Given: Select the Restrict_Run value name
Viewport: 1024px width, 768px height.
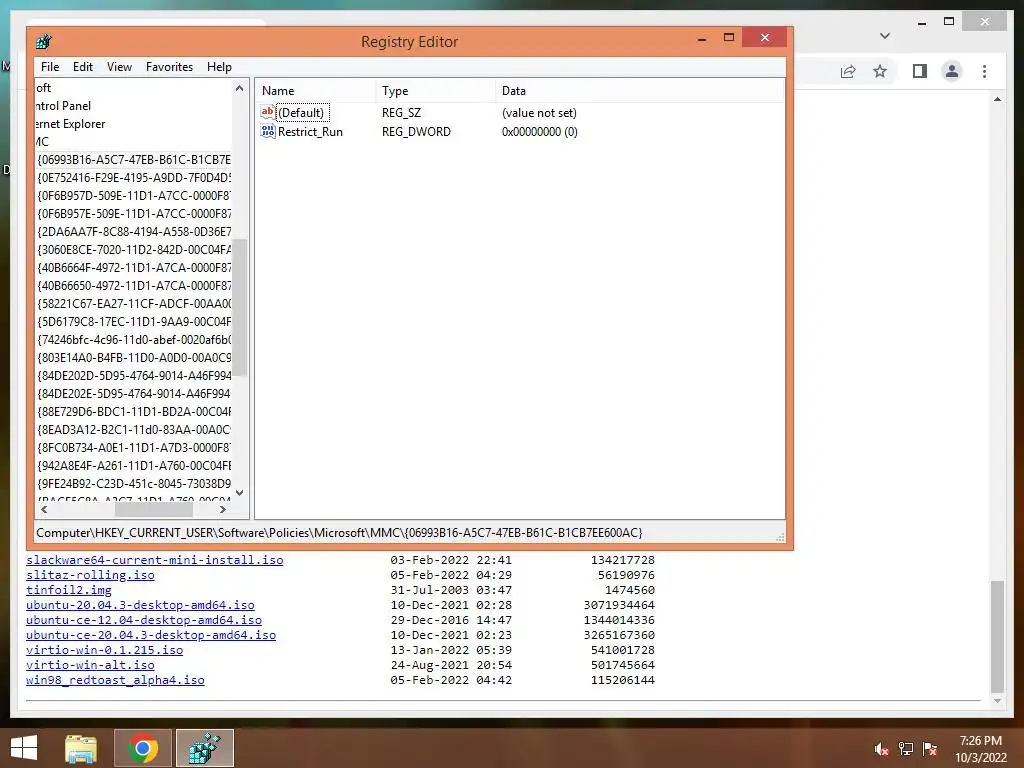Looking at the screenshot, I should 310,131.
